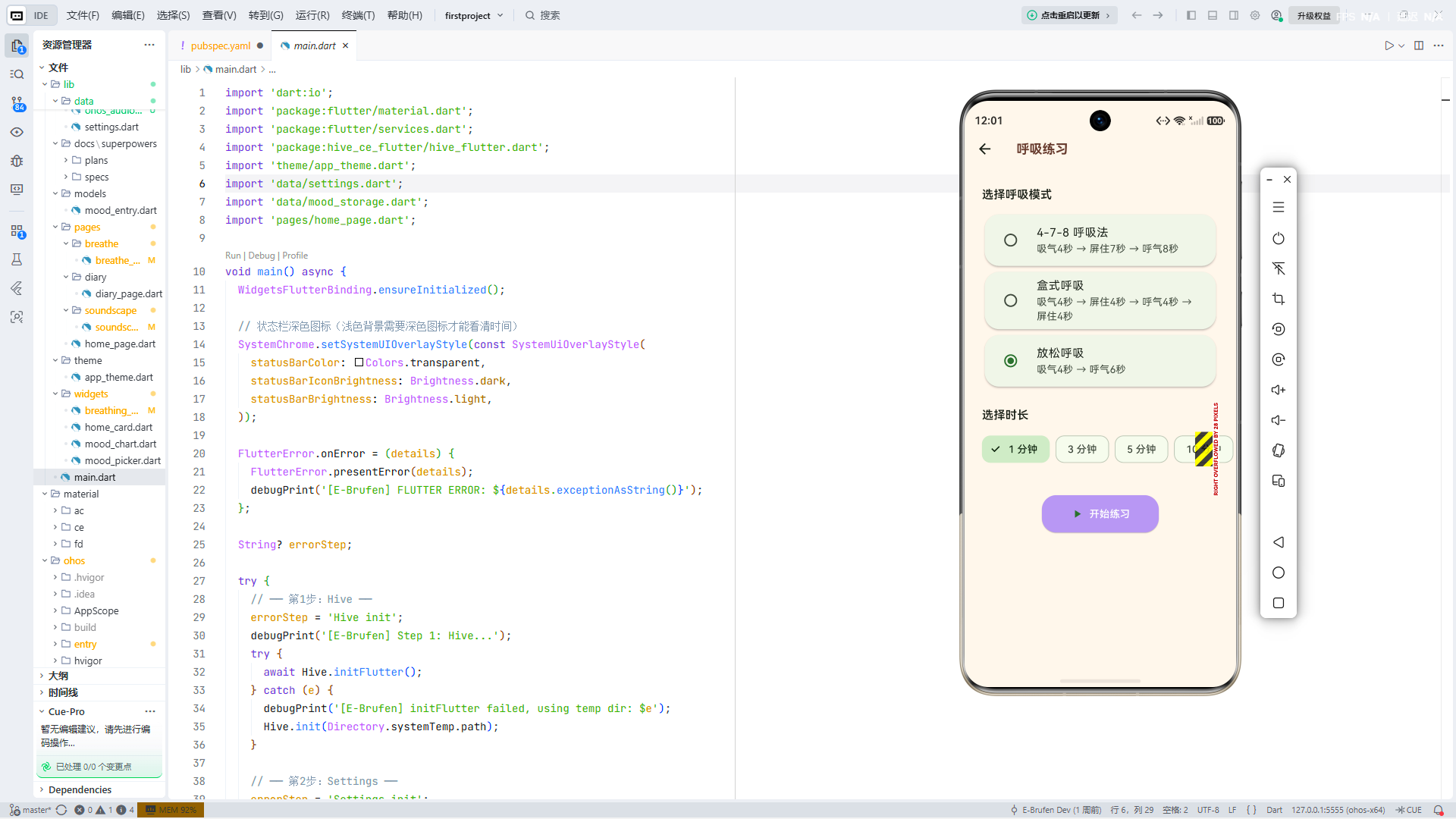
Task: Choose the 1 分钟 duration chip
Action: point(1015,449)
